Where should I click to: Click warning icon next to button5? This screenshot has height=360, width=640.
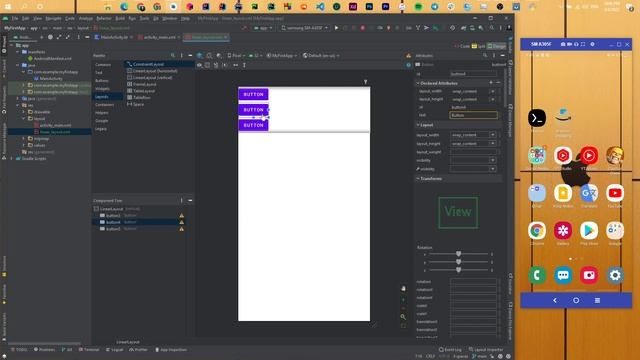click(x=182, y=229)
